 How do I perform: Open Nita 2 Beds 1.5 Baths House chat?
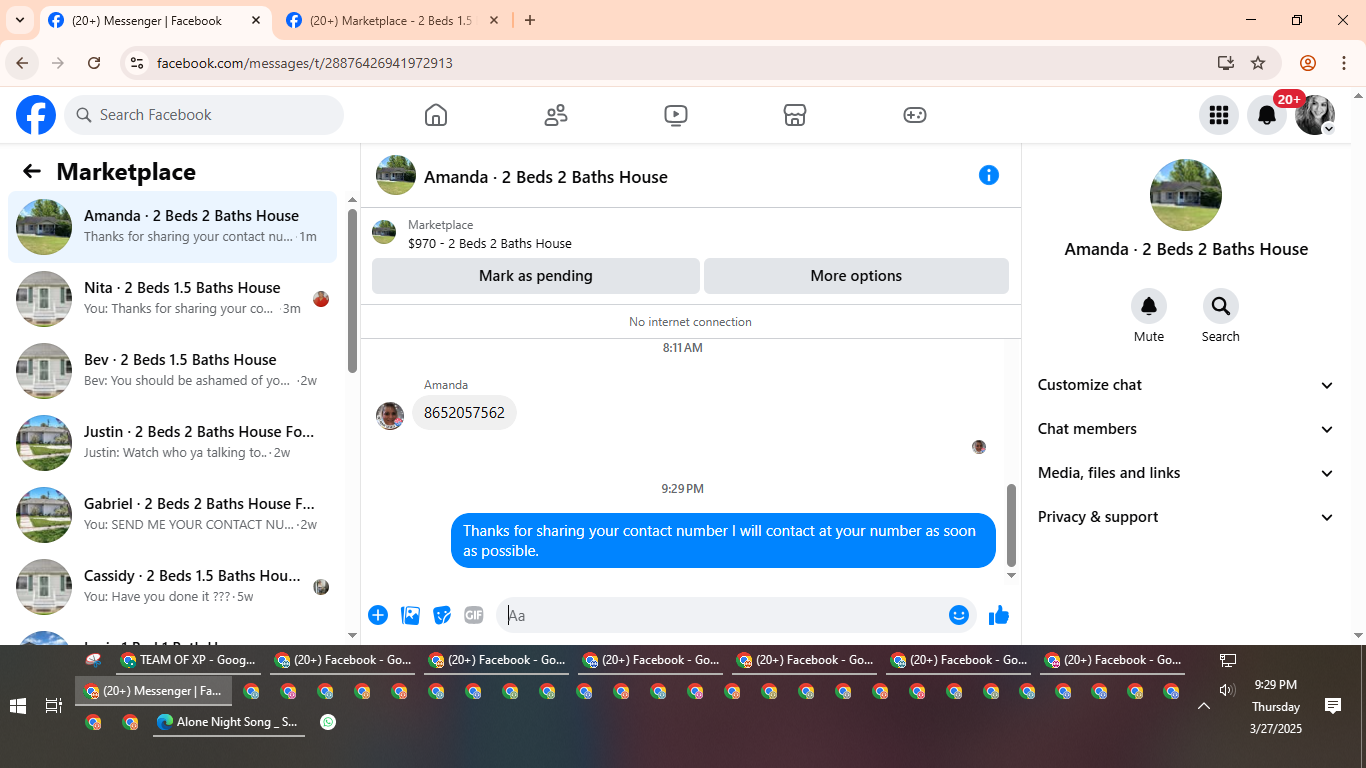pos(173,299)
